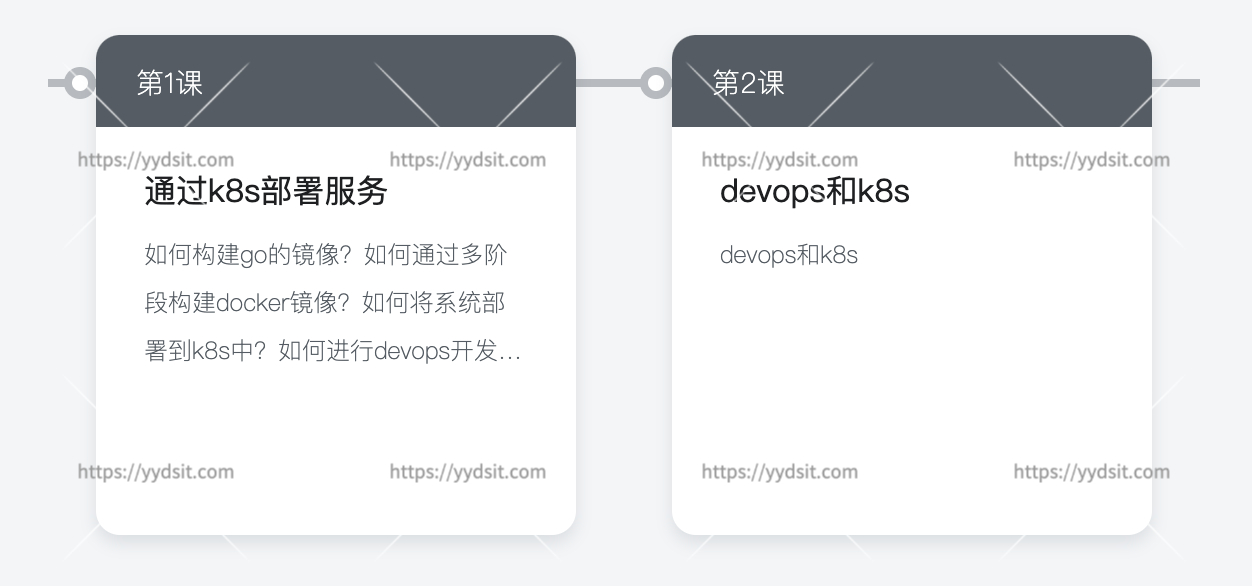The image size is (1252, 586).
Task: Select description starting 如何构建go的镜像
Action: pyautogui.click(x=333, y=303)
